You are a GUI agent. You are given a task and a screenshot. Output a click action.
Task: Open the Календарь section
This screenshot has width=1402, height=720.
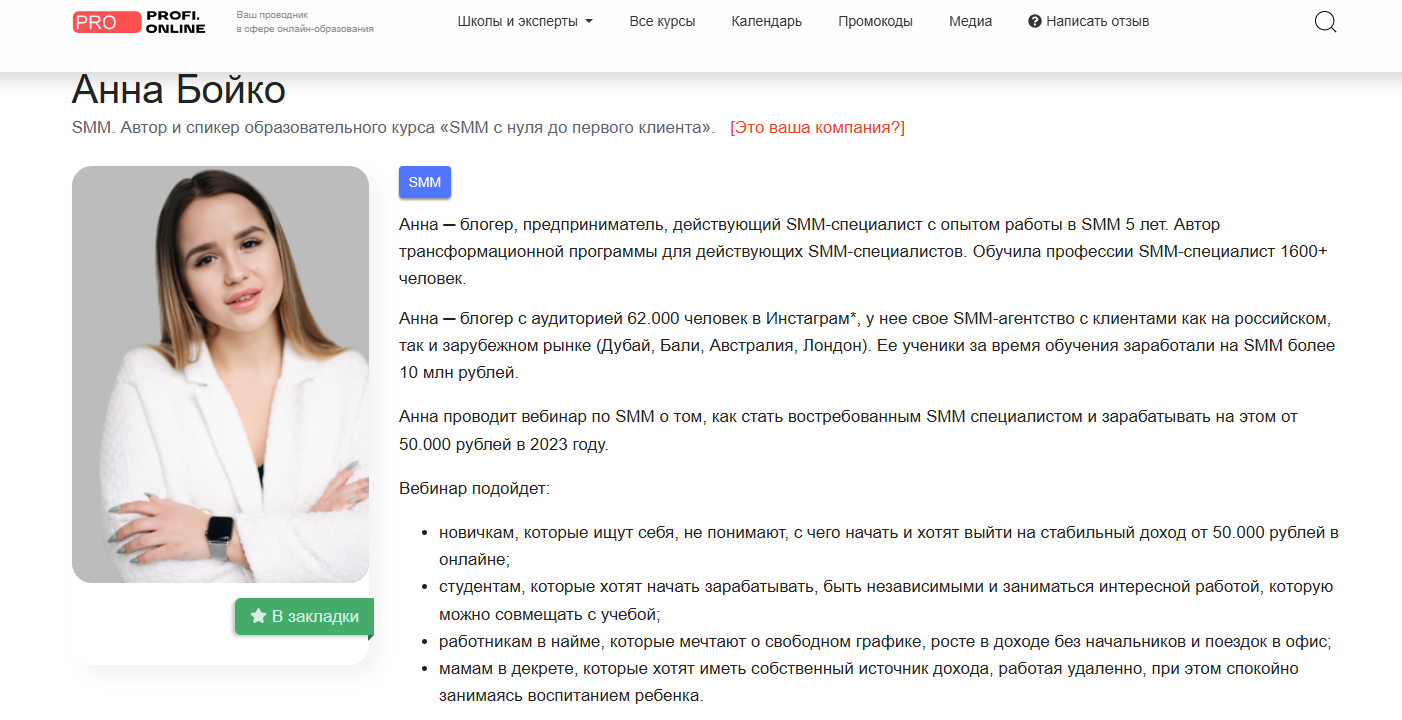766,20
